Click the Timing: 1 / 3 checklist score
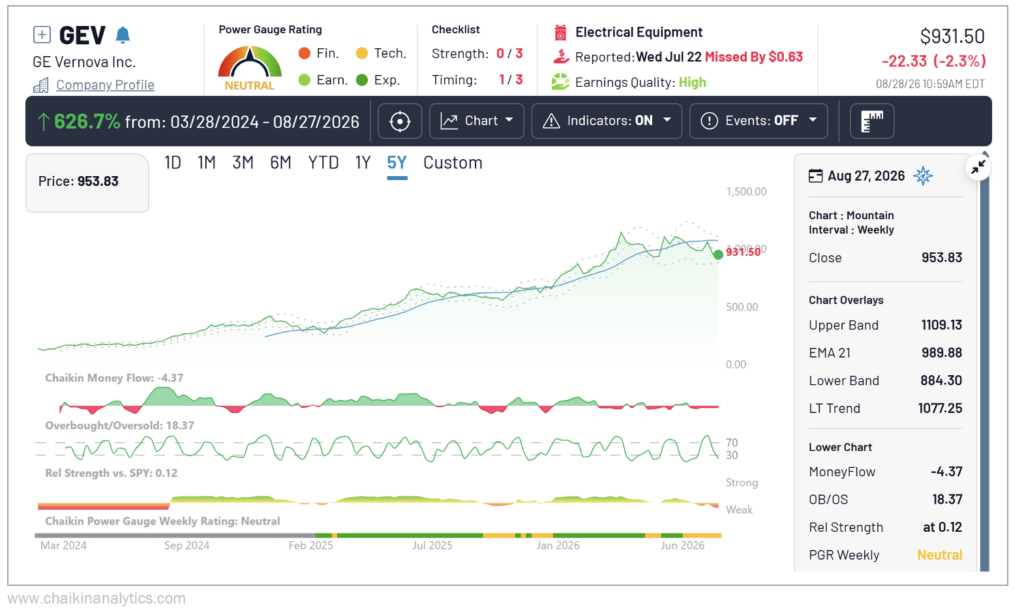 pos(511,80)
